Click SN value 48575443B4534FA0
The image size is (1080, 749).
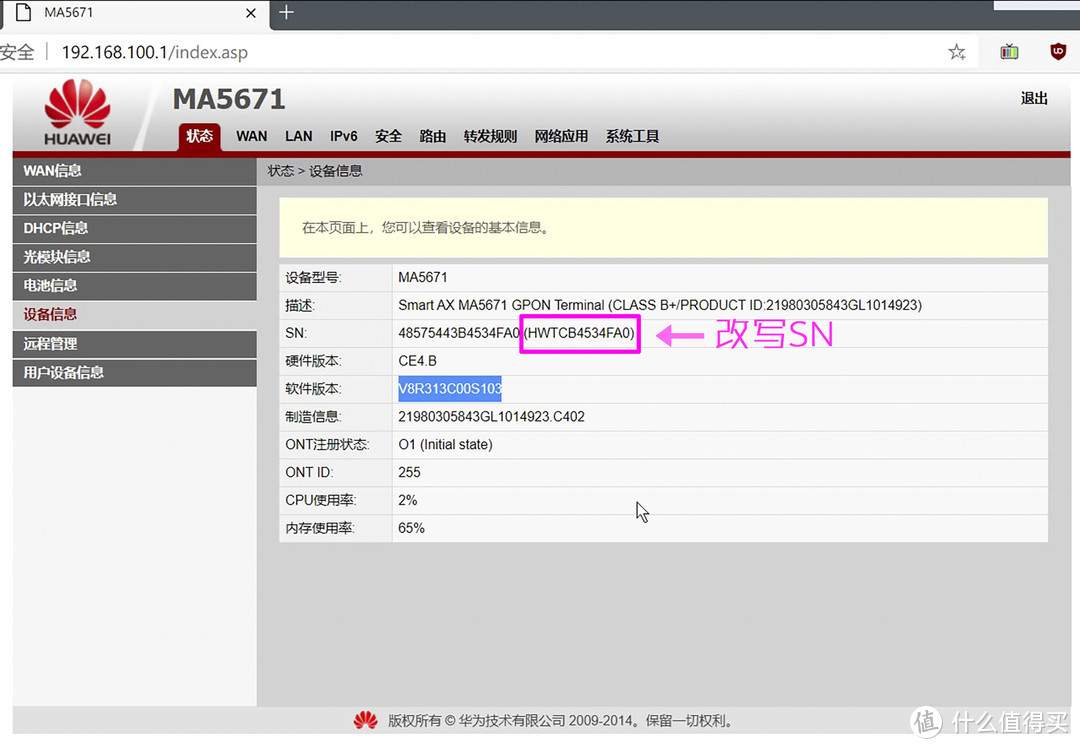pyautogui.click(x=459, y=334)
